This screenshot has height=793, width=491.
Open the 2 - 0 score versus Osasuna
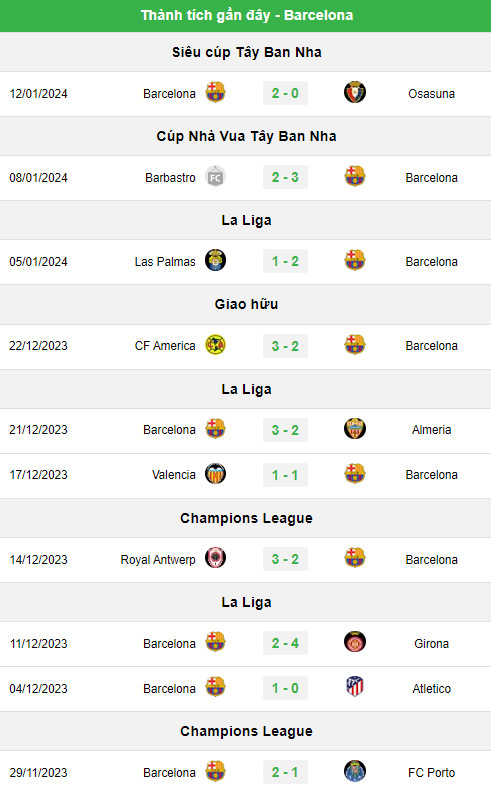click(x=285, y=94)
